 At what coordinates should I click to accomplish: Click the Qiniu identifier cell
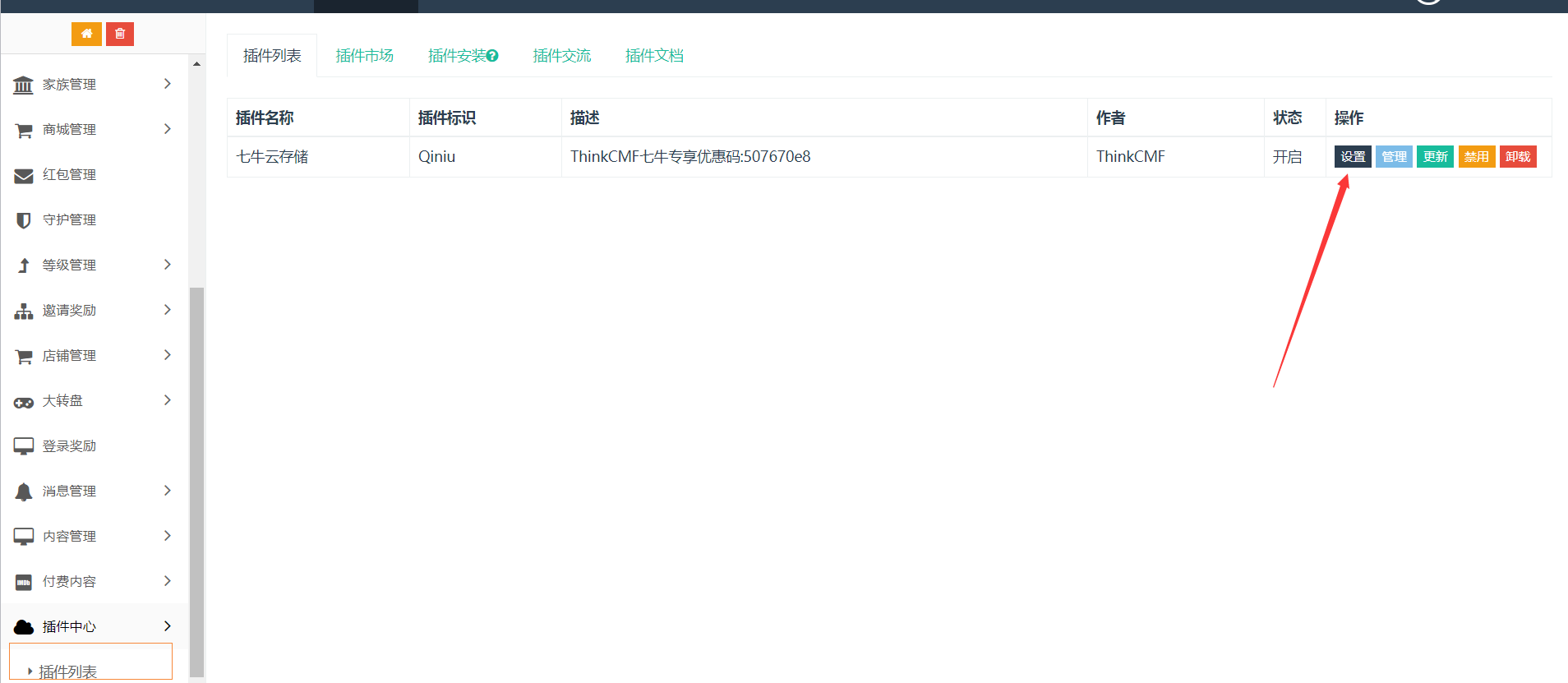[486, 157]
